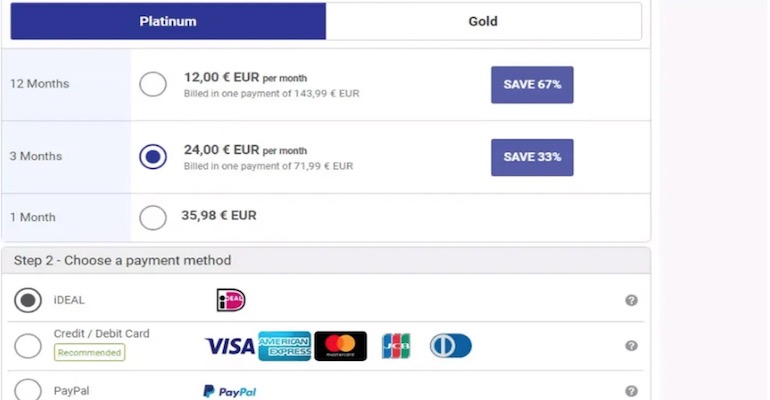Click the iDEAL payment logo icon
This screenshot has width=770, height=400.
point(230,300)
